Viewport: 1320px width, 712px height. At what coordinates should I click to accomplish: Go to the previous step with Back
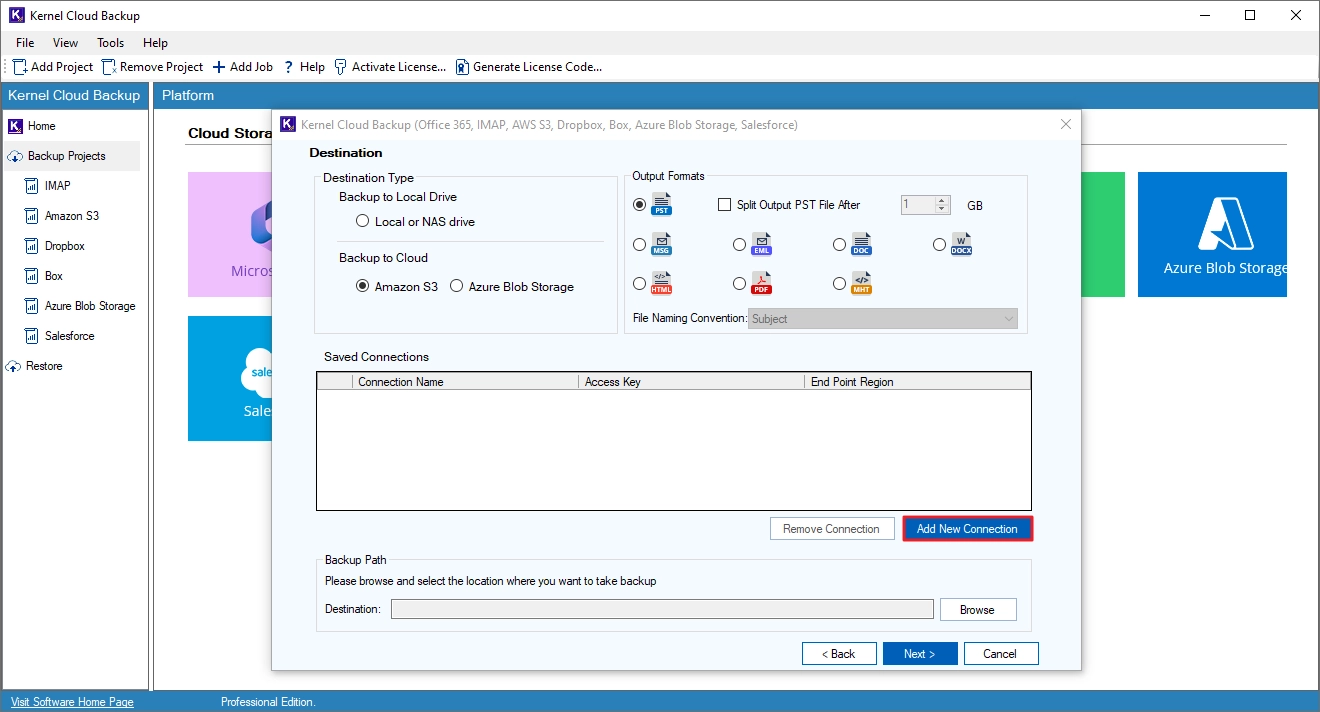point(839,654)
